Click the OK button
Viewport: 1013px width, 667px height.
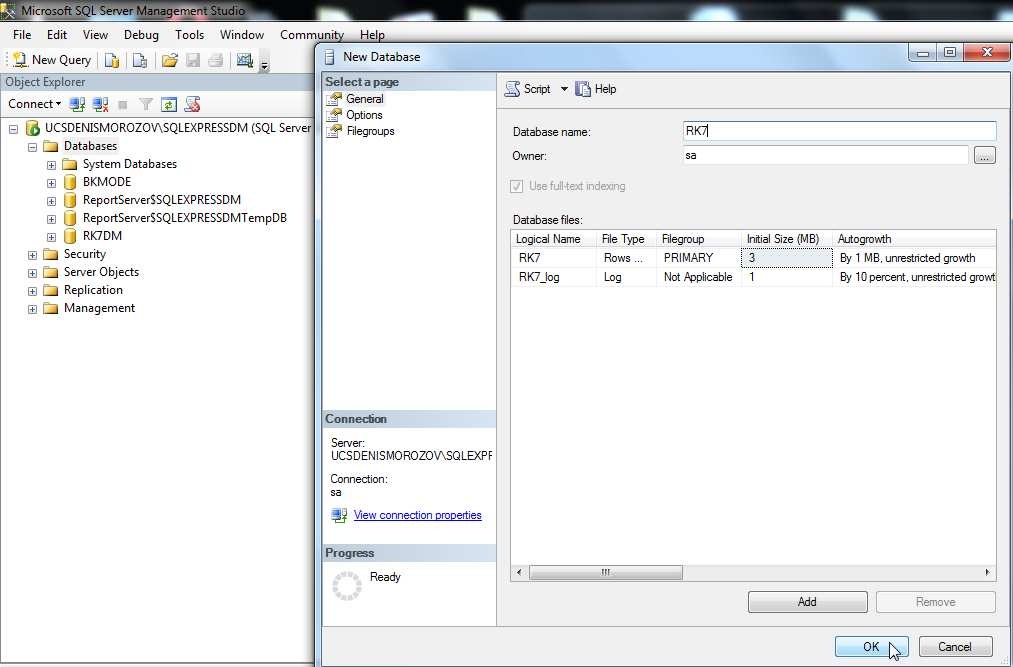click(871, 647)
